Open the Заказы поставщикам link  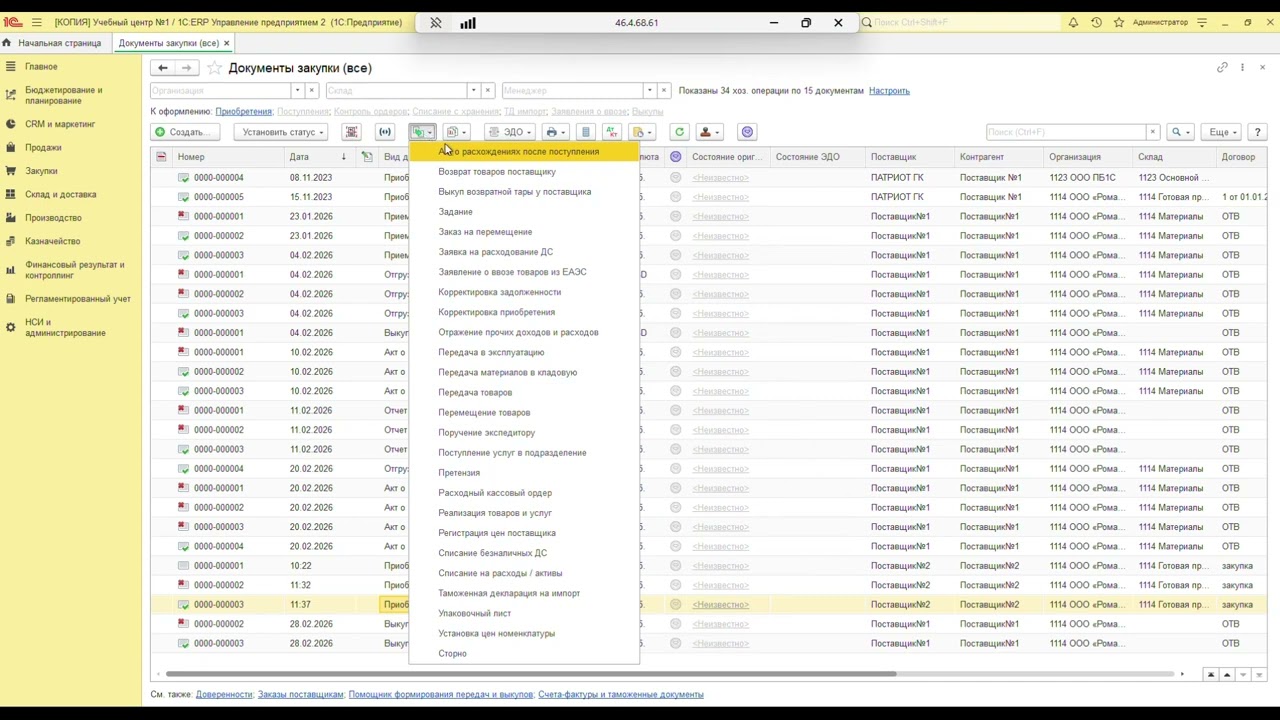click(x=301, y=694)
